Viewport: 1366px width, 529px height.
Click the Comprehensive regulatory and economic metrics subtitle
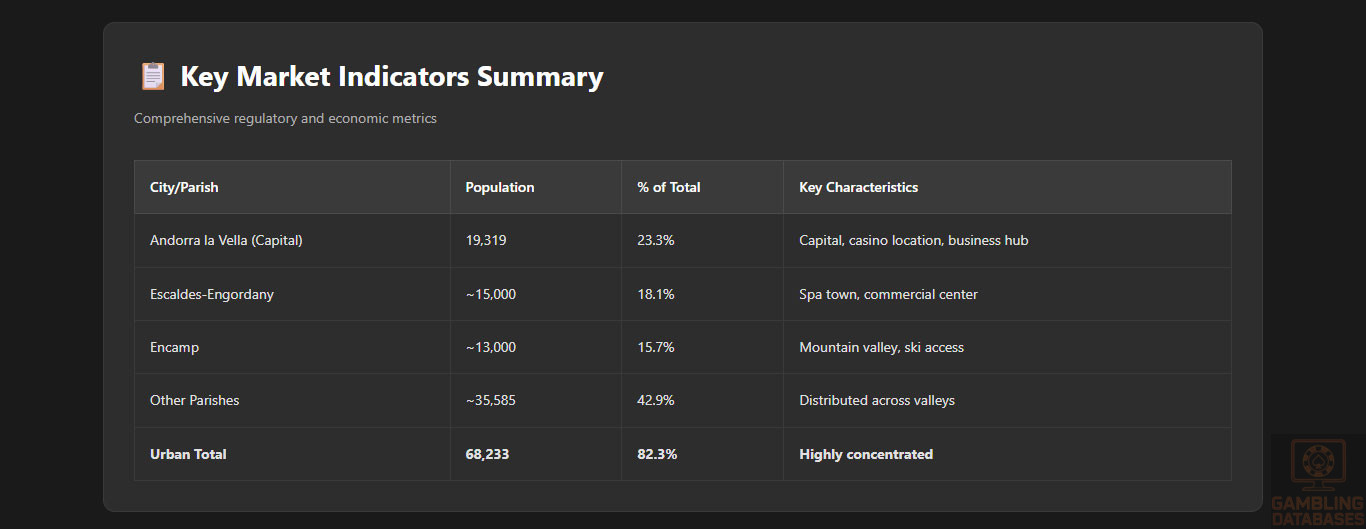(285, 118)
